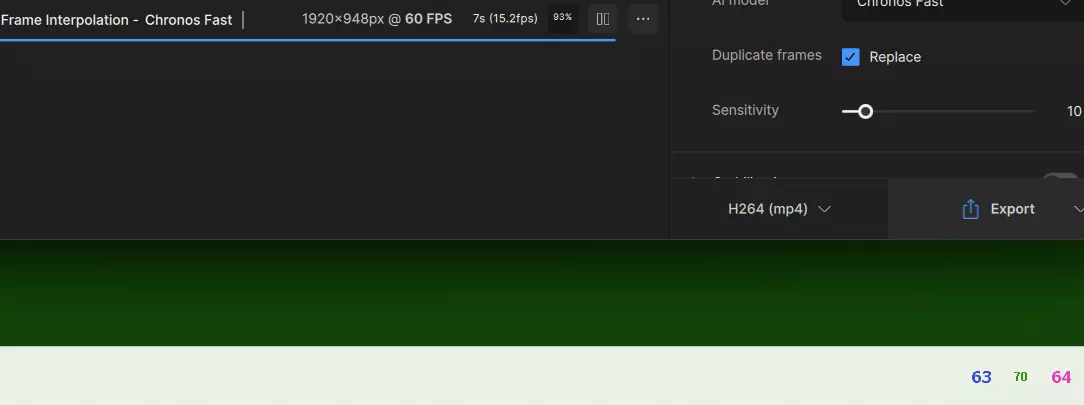Image resolution: width=1084 pixels, height=405 pixels.
Task: Click the 7s (15.2fps) render time text
Action: pyautogui.click(x=505, y=19)
